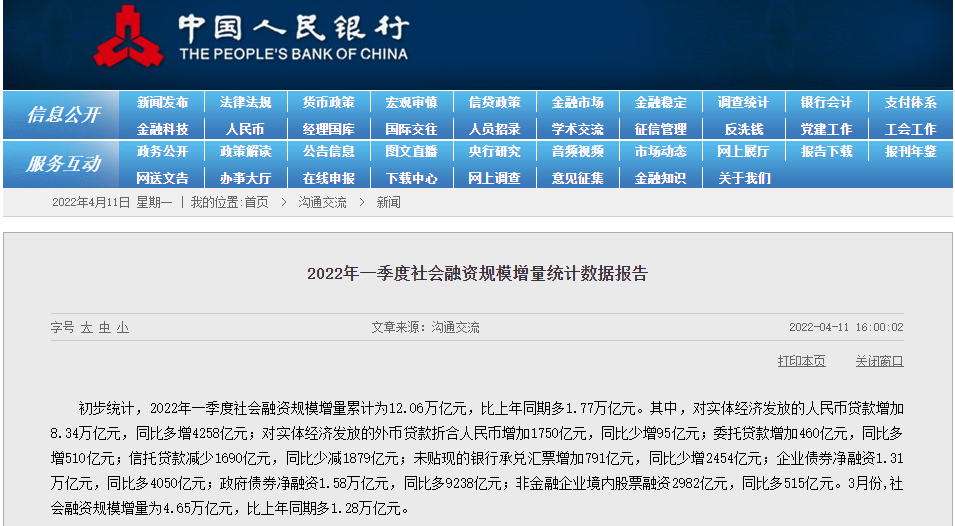Go to 下载中心
Image resolution: width=955 pixels, height=526 pixels.
(x=412, y=178)
